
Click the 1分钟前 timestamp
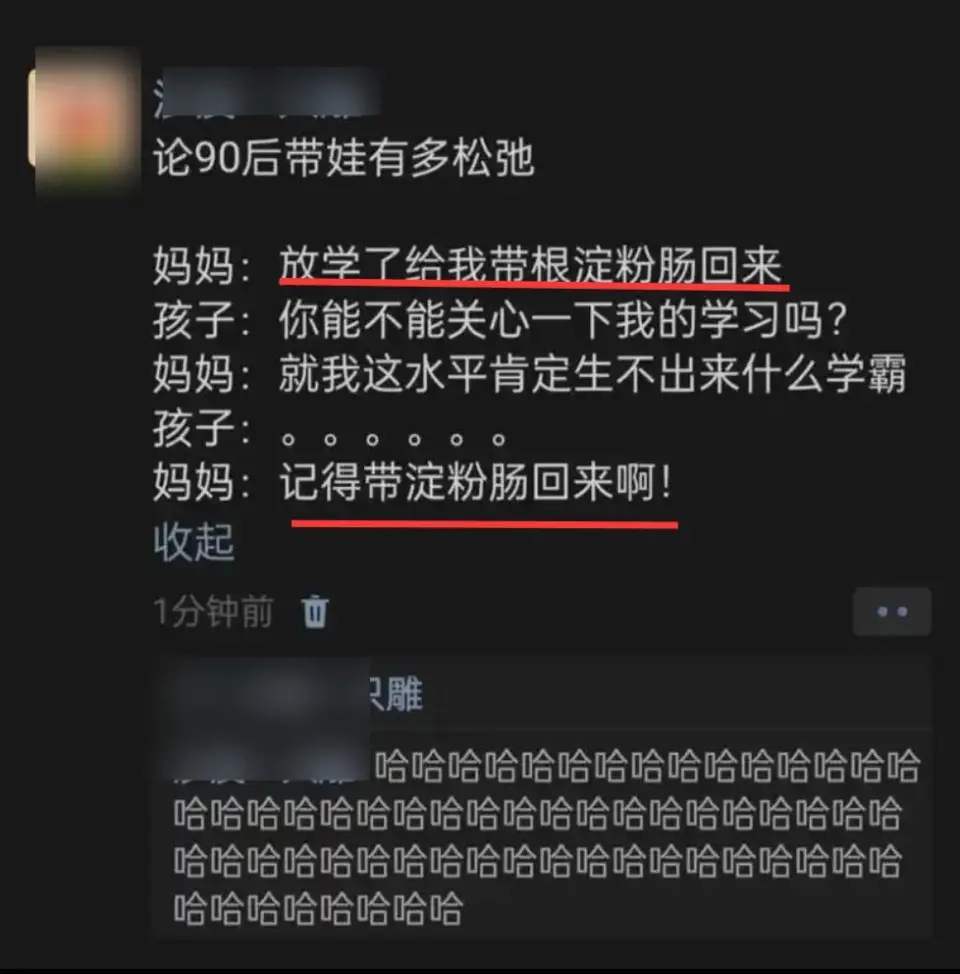click(x=213, y=612)
